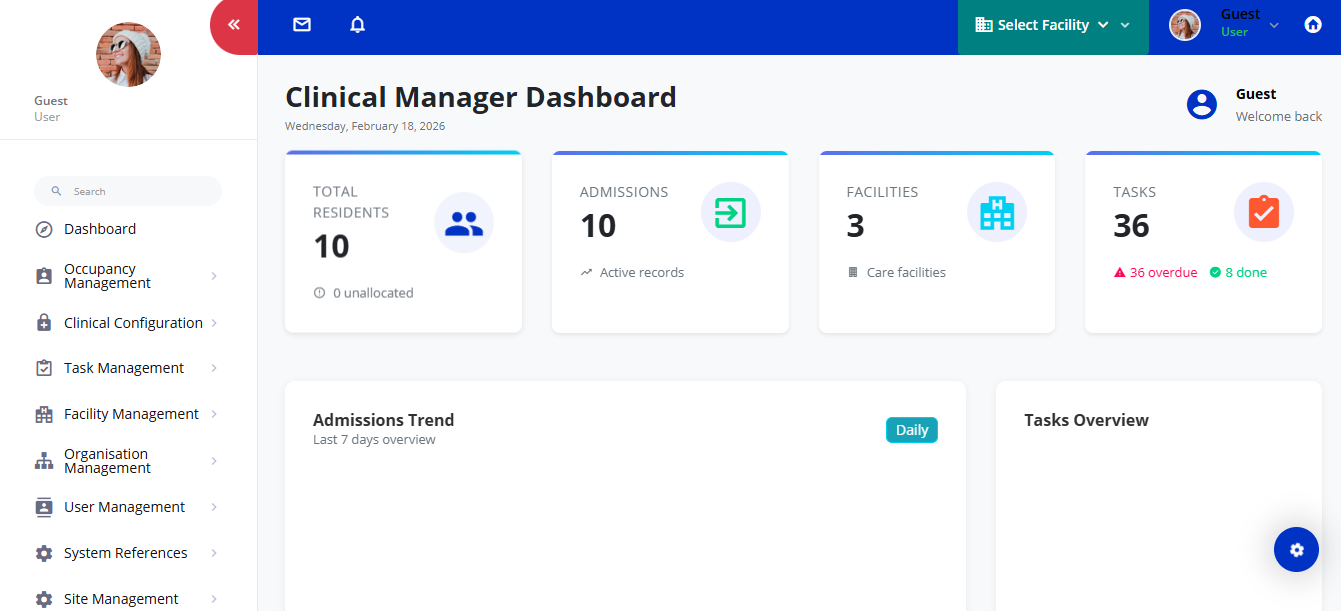Toggle the Daily view badge
Screen dimensions: 1341x611
click(911, 430)
